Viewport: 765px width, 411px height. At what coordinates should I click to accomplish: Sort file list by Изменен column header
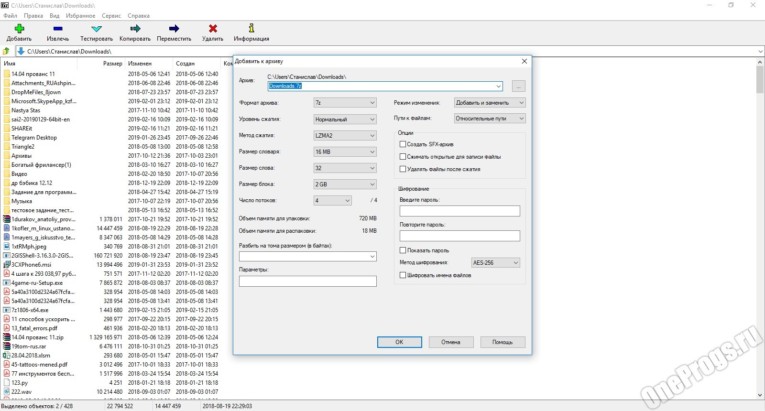[140, 63]
